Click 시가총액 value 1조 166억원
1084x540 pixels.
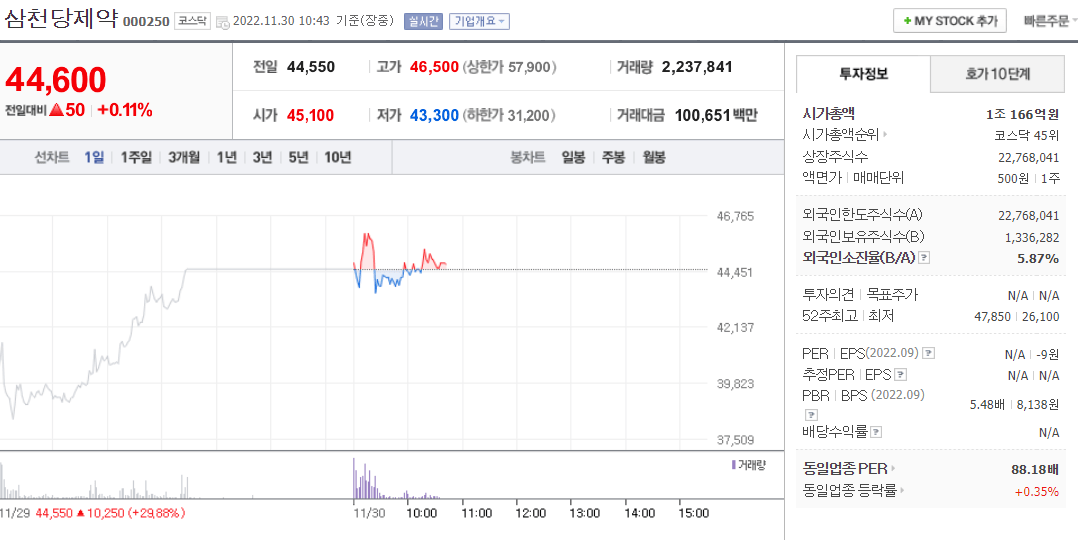(1022, 115)
